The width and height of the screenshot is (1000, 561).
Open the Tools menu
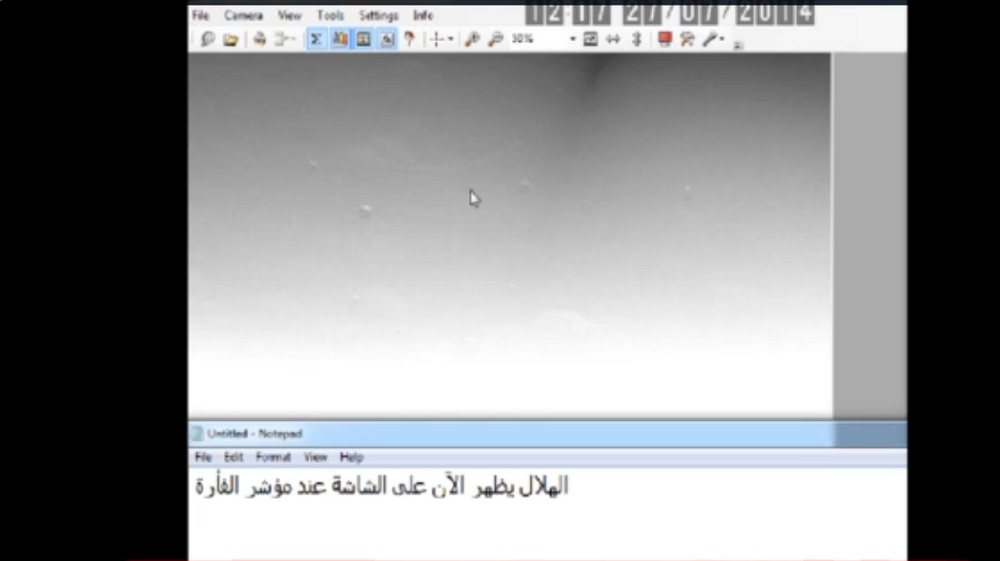330,15
